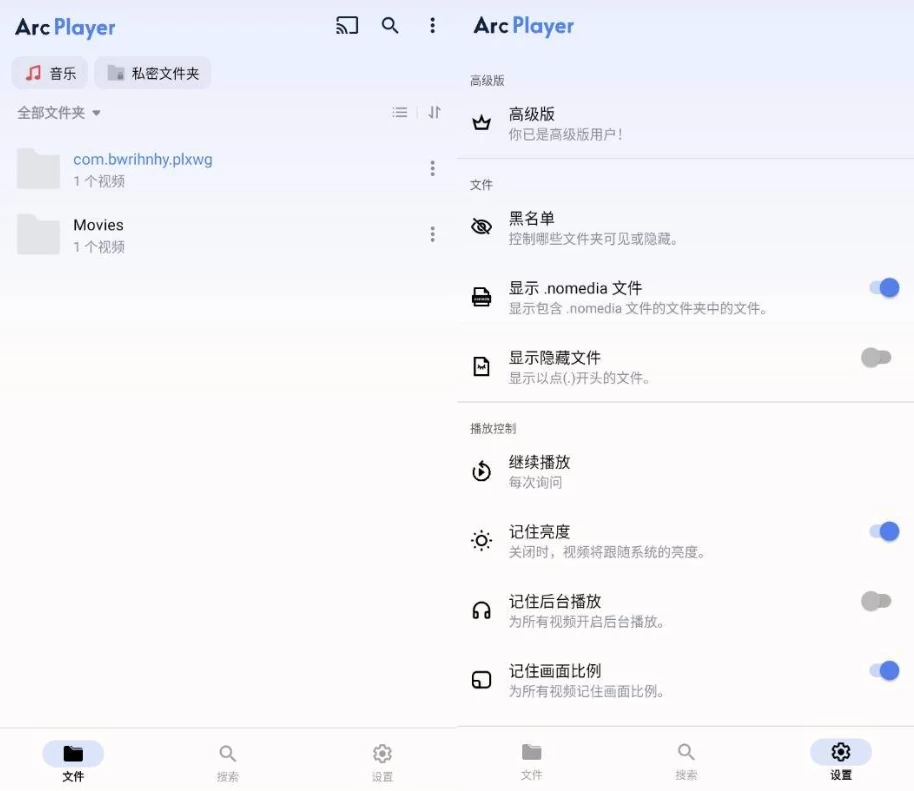914x791 pixels.
Task: Select 设置 tab in left bottom bar
Action: pos(382,762)
